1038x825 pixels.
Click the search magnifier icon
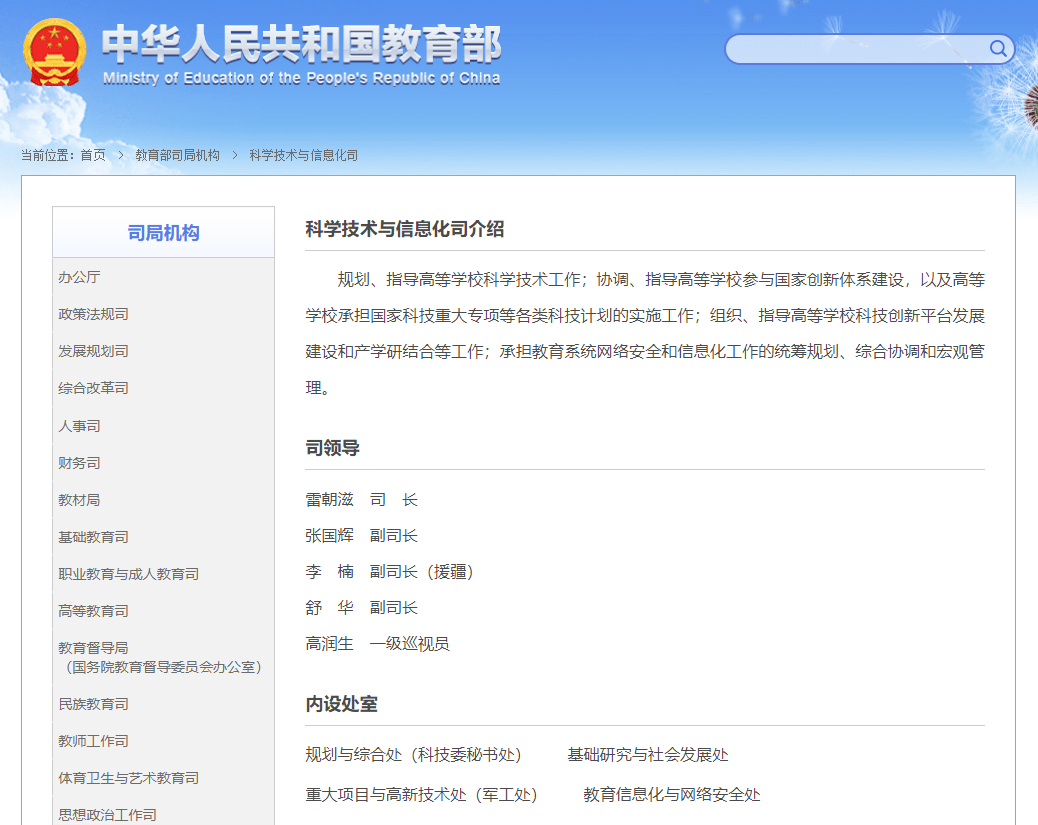coord(997,49)
